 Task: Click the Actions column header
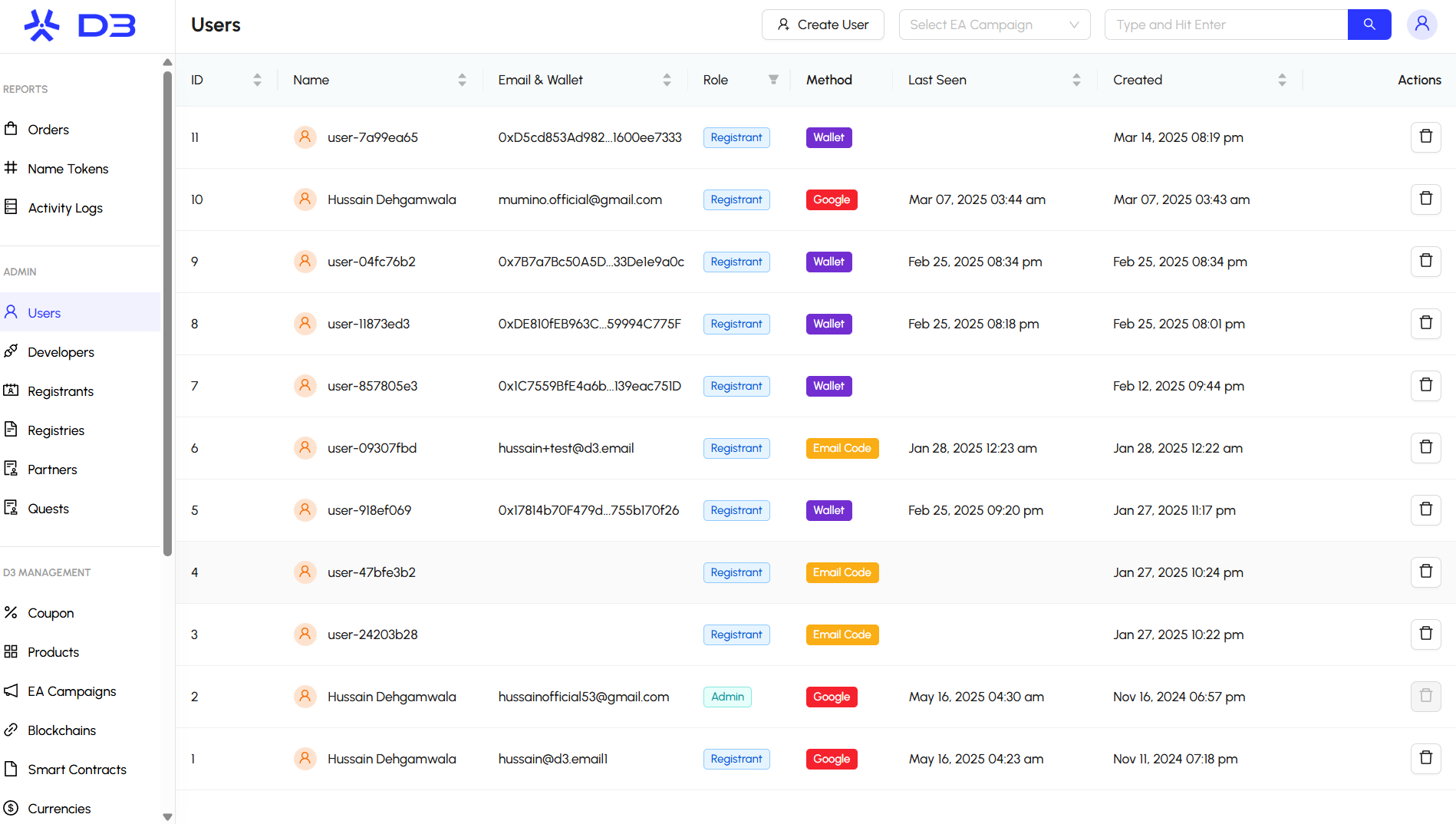click(1419, 80)
